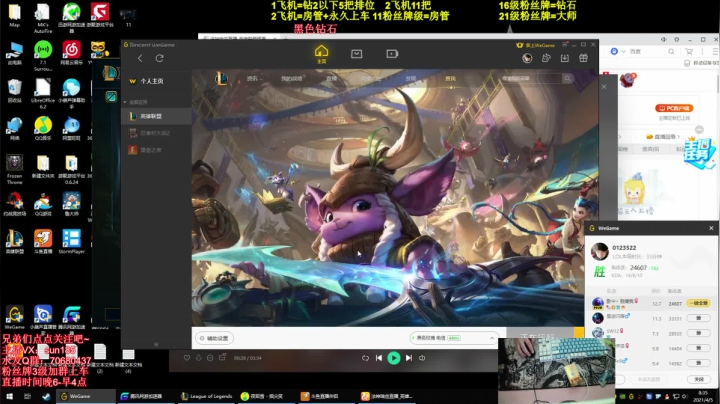Open the share icon in WeGame toolbar
The image size is (720, 404).
click(546, 58)
